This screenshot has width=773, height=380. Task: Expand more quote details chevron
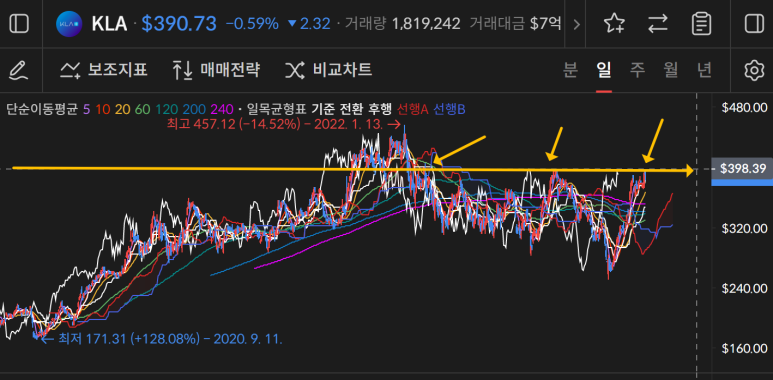tap(576, 24)
